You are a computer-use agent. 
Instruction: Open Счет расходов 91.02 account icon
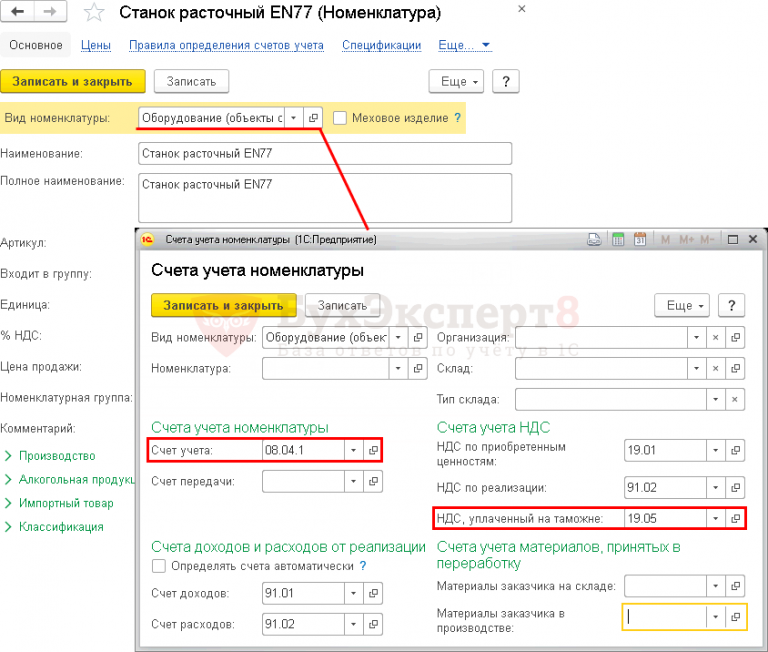pos(373,625)
